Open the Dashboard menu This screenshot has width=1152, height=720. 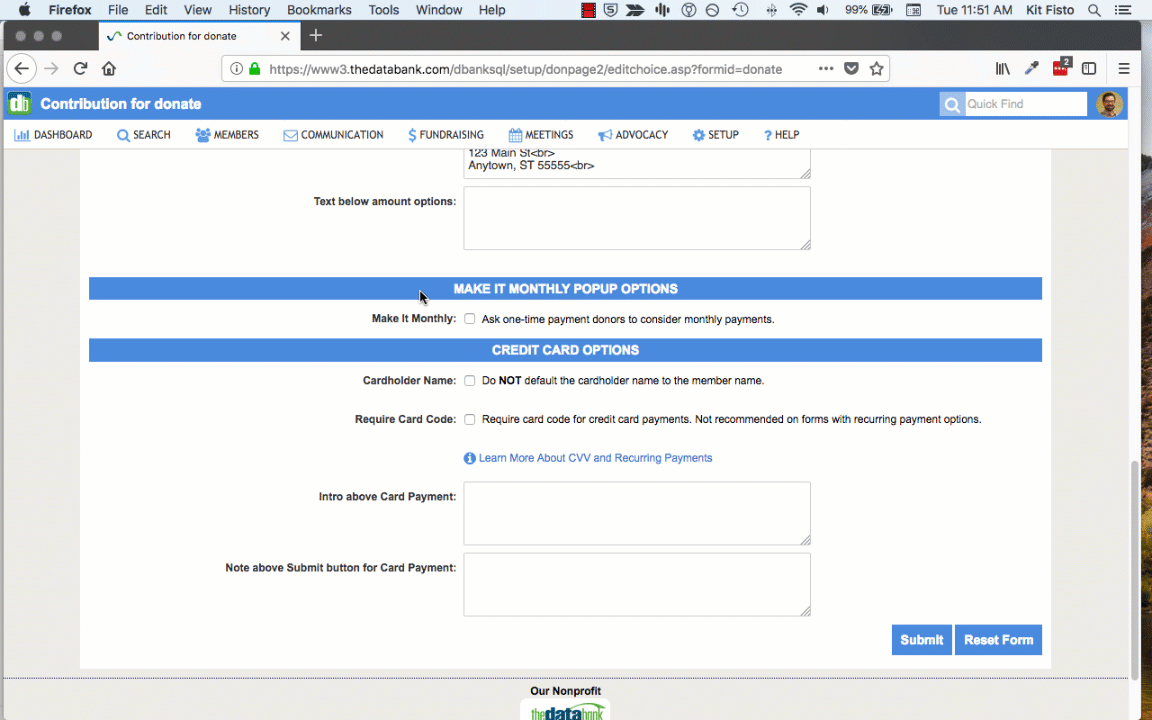click(x=54, y=134)
